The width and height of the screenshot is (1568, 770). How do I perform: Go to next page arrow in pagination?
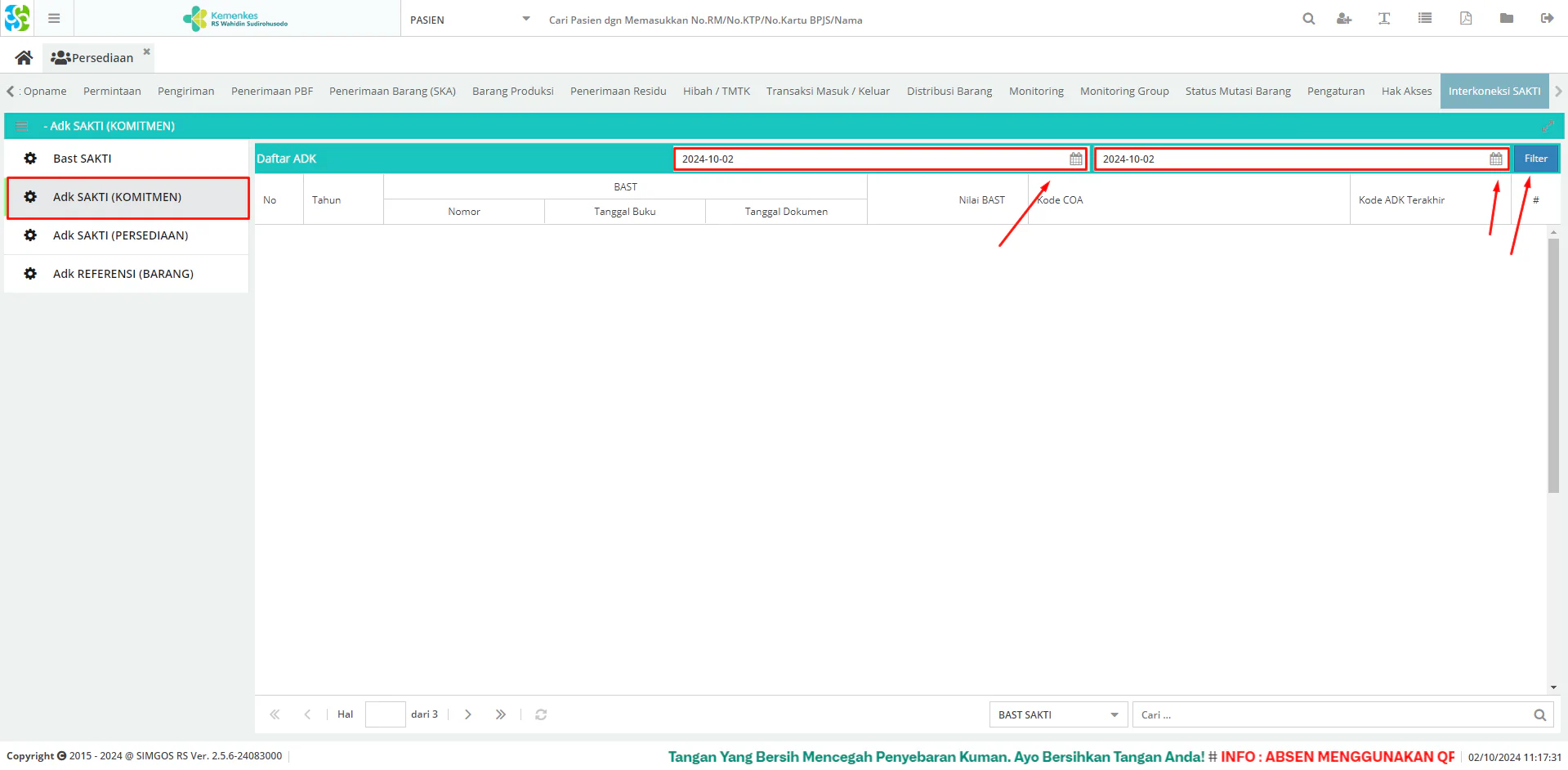(x=467, y=714)
